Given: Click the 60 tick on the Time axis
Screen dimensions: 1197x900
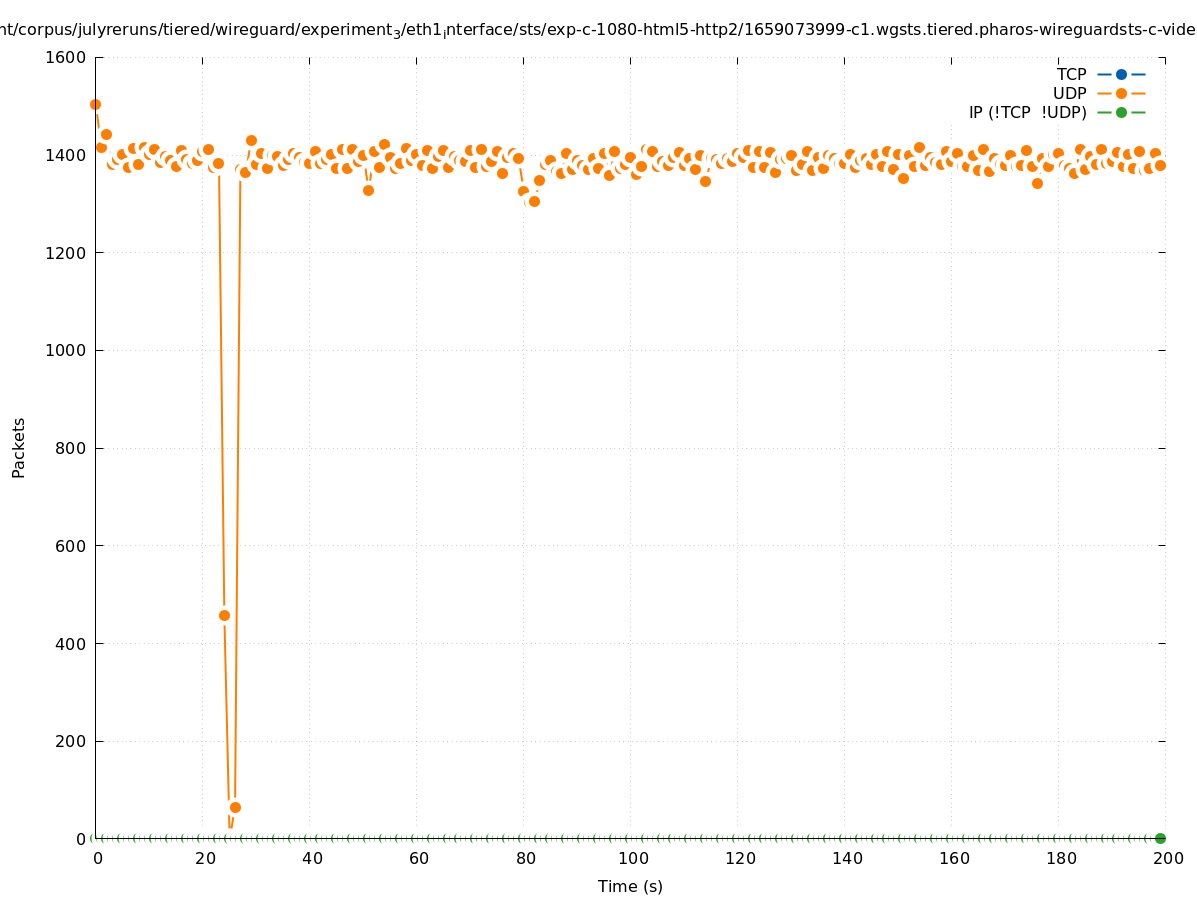Looking at the screenshot, I should click(418, 858).
